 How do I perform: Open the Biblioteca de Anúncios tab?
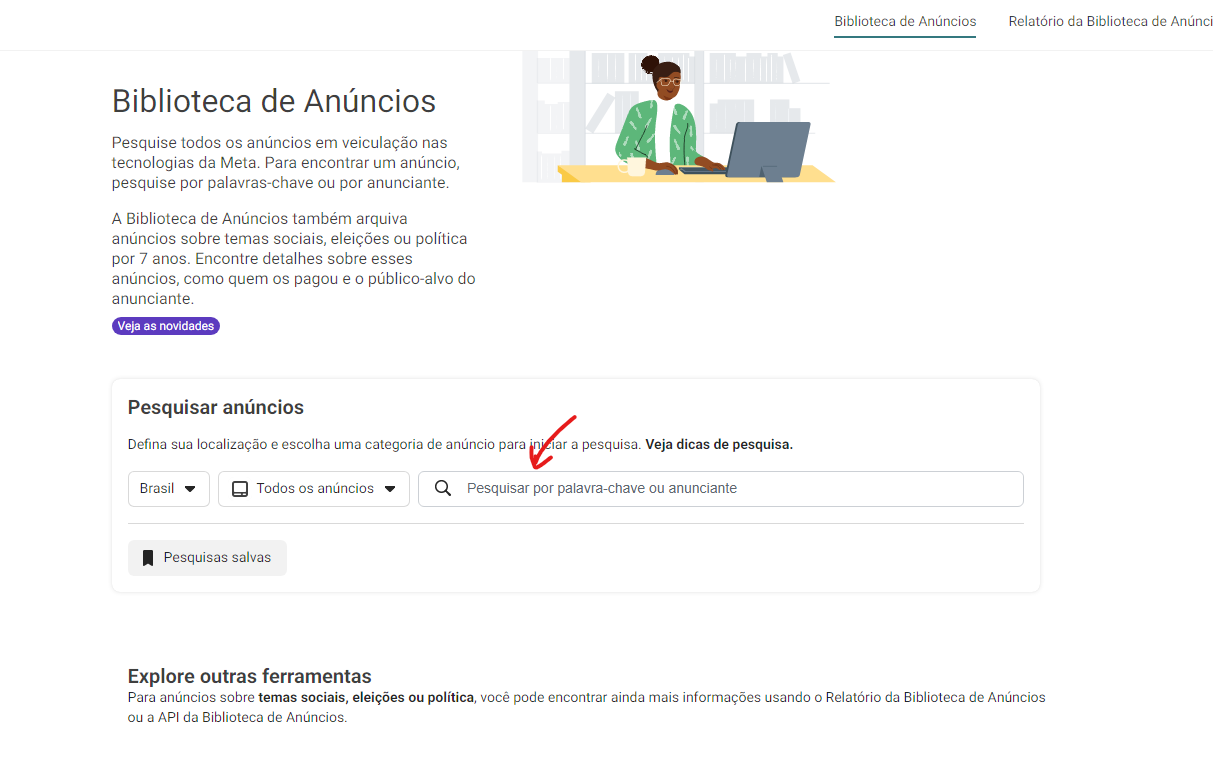click(905, 21)
